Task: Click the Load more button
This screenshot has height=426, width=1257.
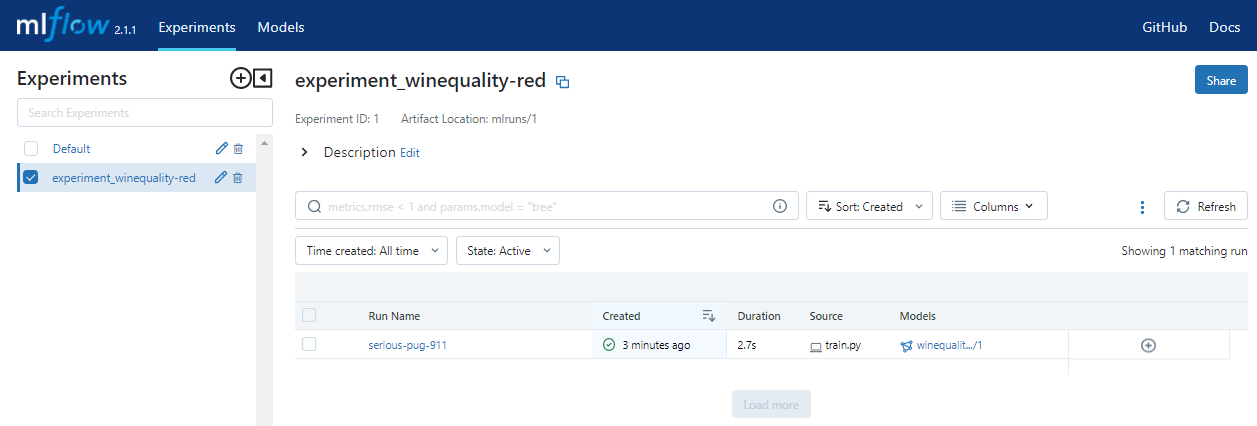Action: pyautogui.click(x=771, y=404)
